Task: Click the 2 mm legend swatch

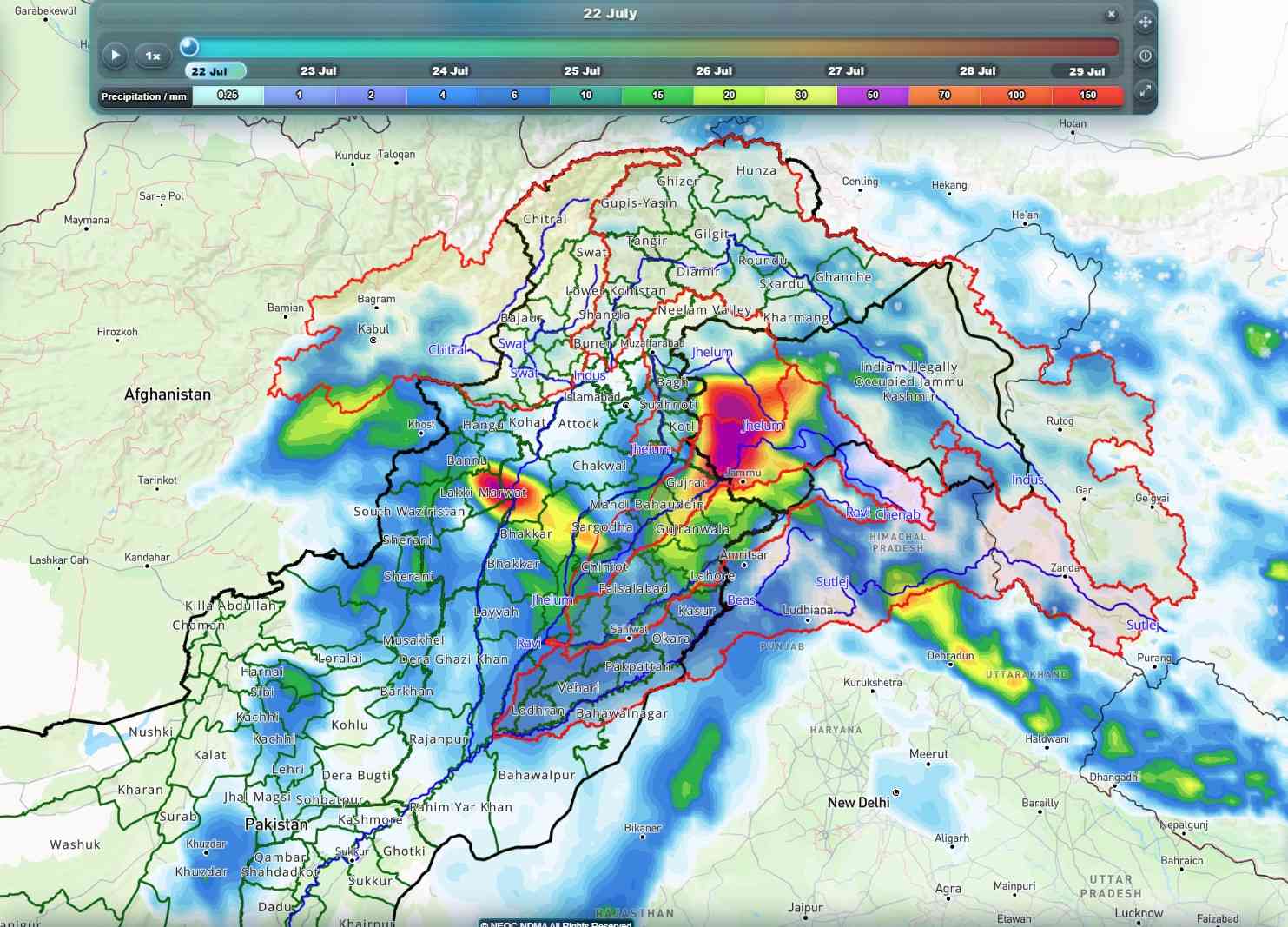Action: point(371,96)
